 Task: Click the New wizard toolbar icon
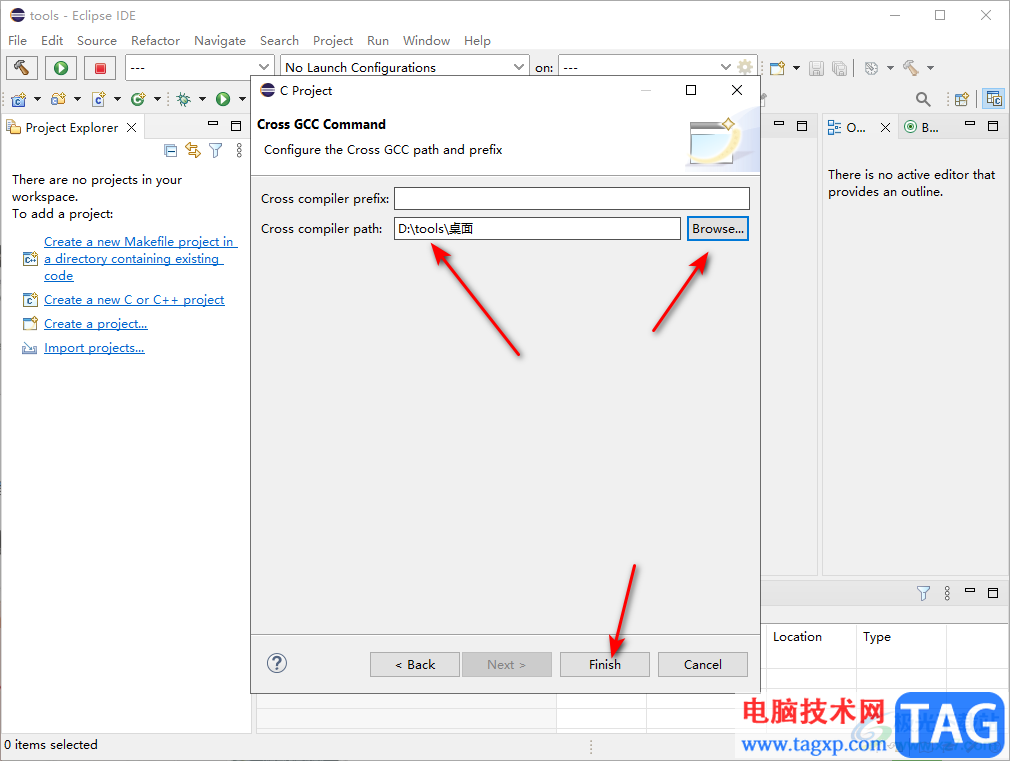click(x=777, y=68)
